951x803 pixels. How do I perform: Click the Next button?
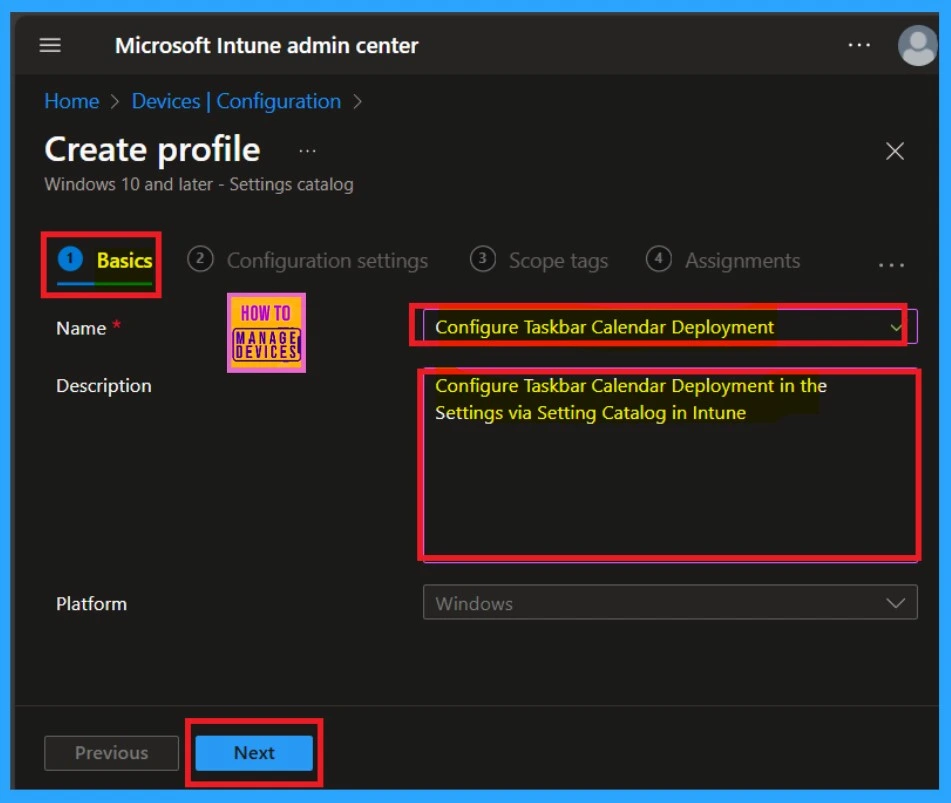[x=254, y=753]
